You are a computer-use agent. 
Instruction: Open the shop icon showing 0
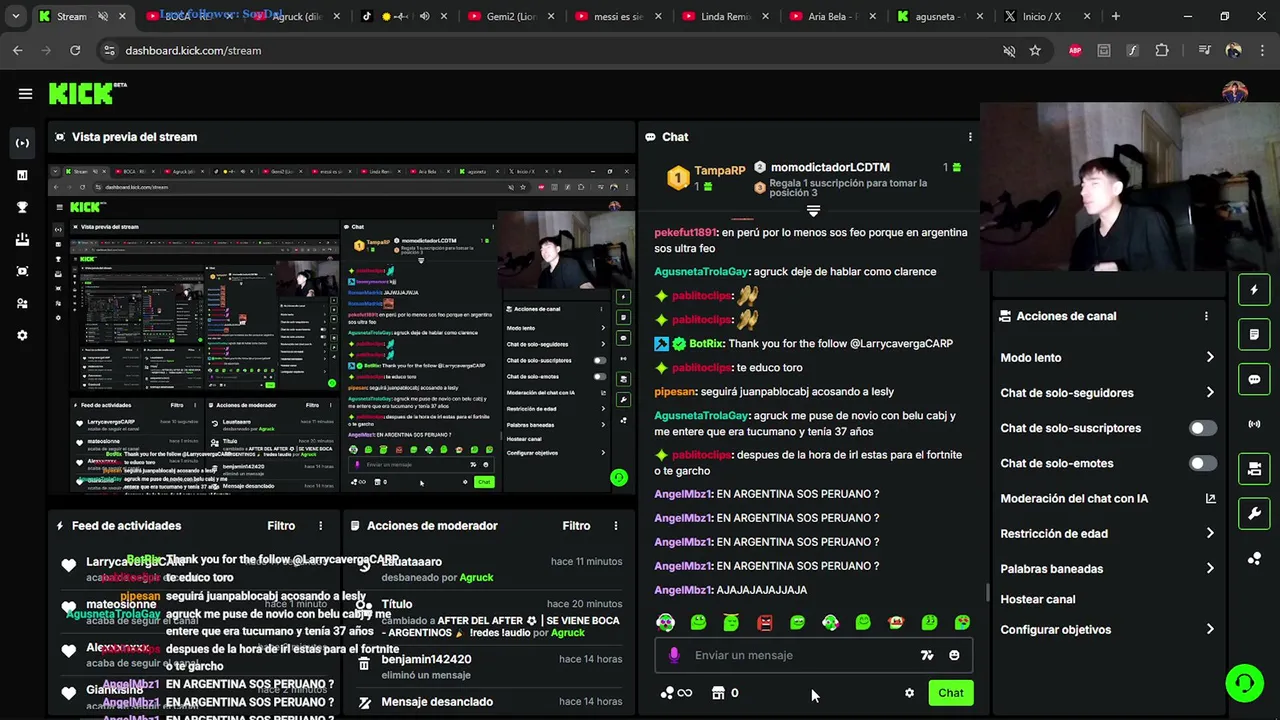point(725,693)
